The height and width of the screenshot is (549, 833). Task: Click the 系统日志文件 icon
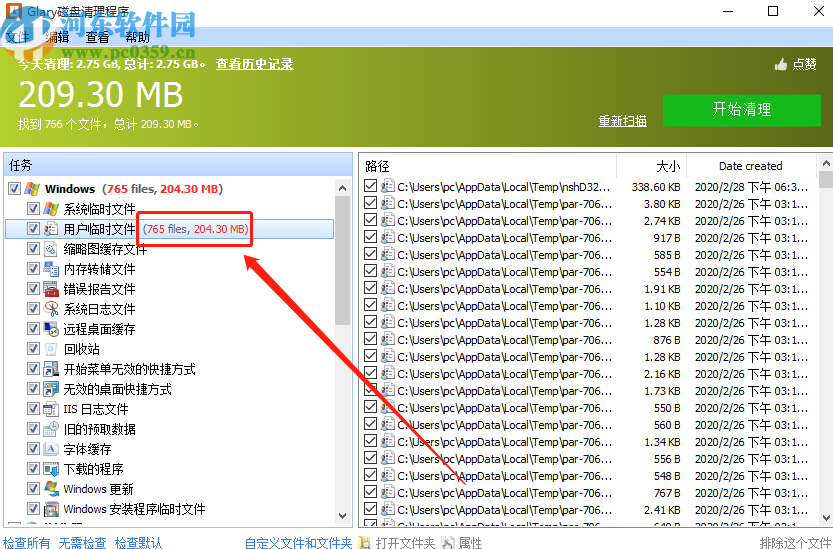click(51, 309)
